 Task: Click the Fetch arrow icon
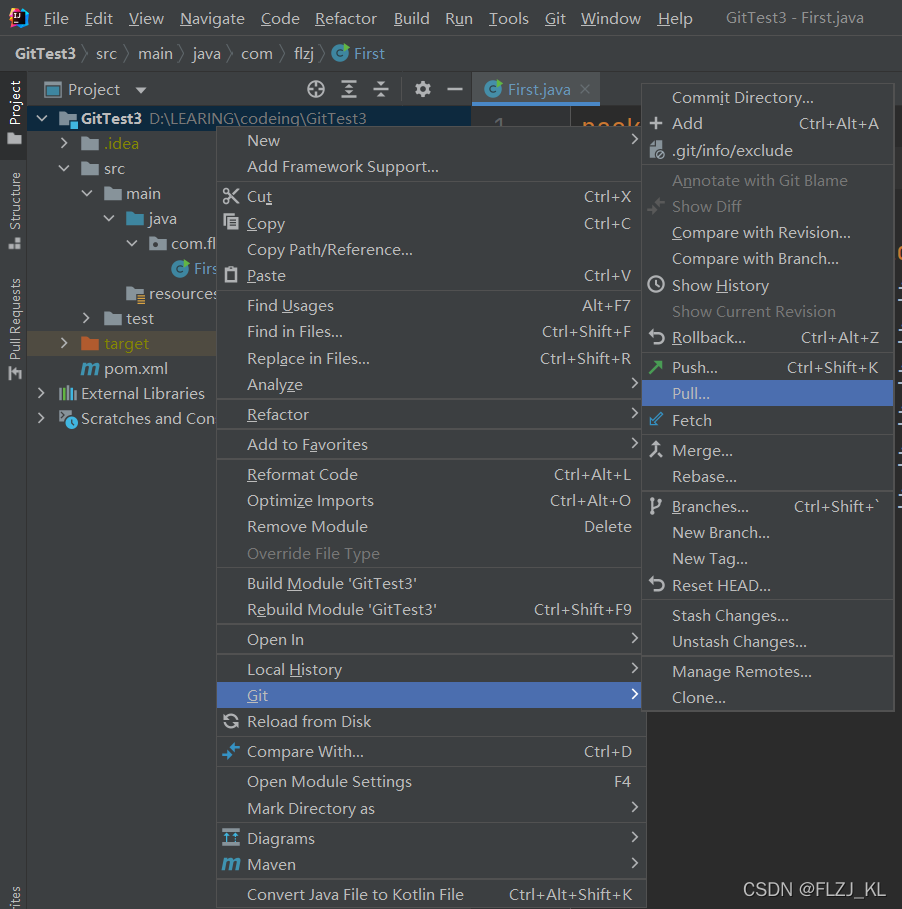pyautogui.click(x=656, y=420)
